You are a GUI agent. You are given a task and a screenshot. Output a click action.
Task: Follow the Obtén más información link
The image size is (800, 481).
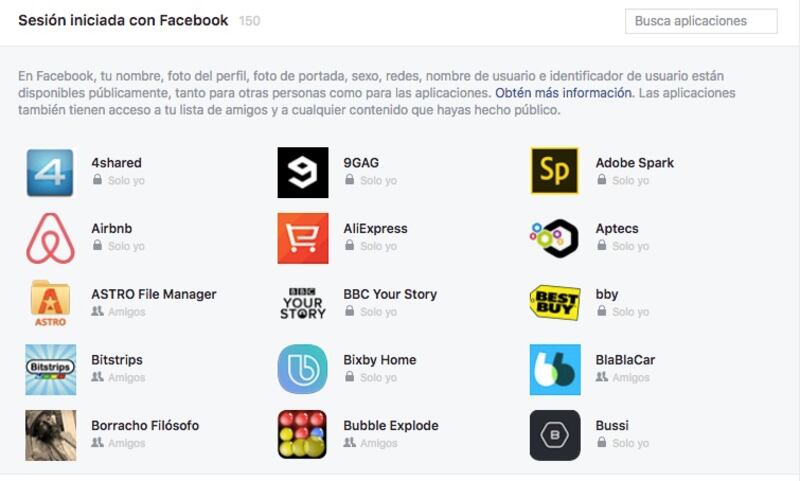click(563, 93)
